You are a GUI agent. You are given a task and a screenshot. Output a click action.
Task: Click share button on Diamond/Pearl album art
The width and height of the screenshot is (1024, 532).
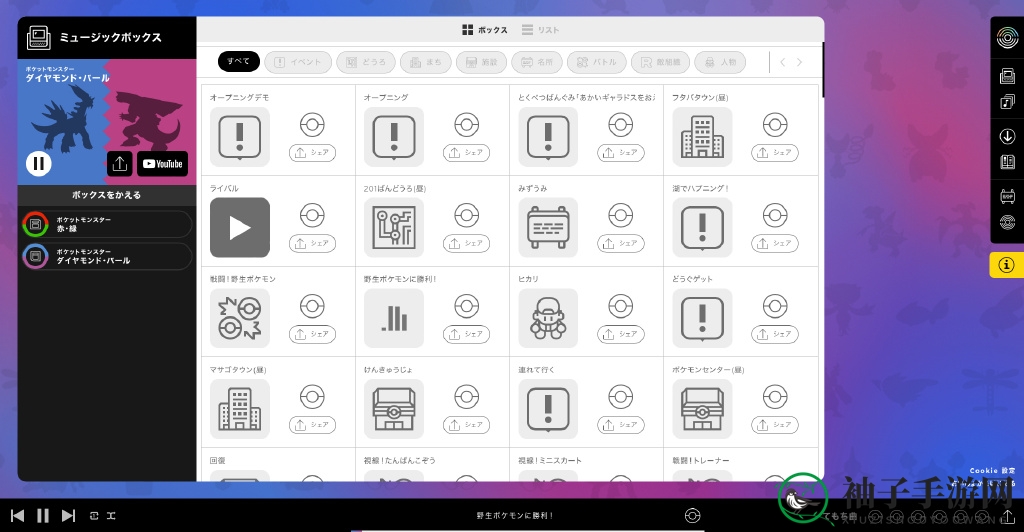tap(120, 164)
